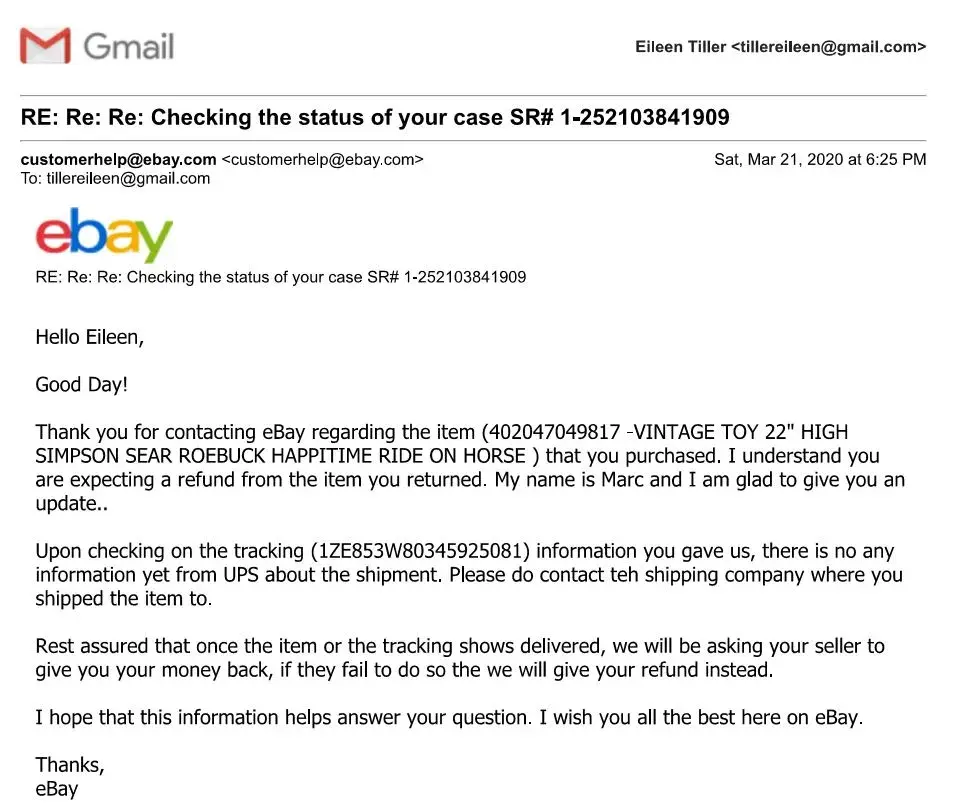The width and height of the screenshot is (968, 804).
Task: Click the sender address in angle brackets
Action: 322,159
